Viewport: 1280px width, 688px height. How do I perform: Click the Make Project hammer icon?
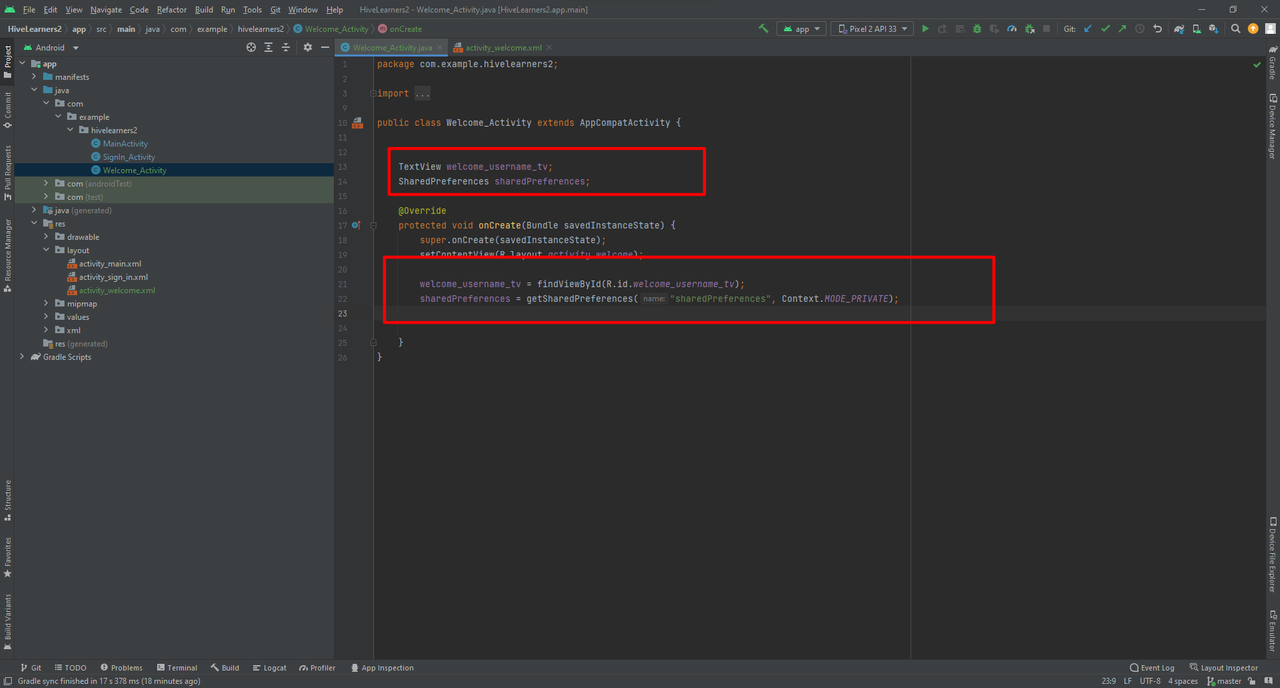coord(764,29)
